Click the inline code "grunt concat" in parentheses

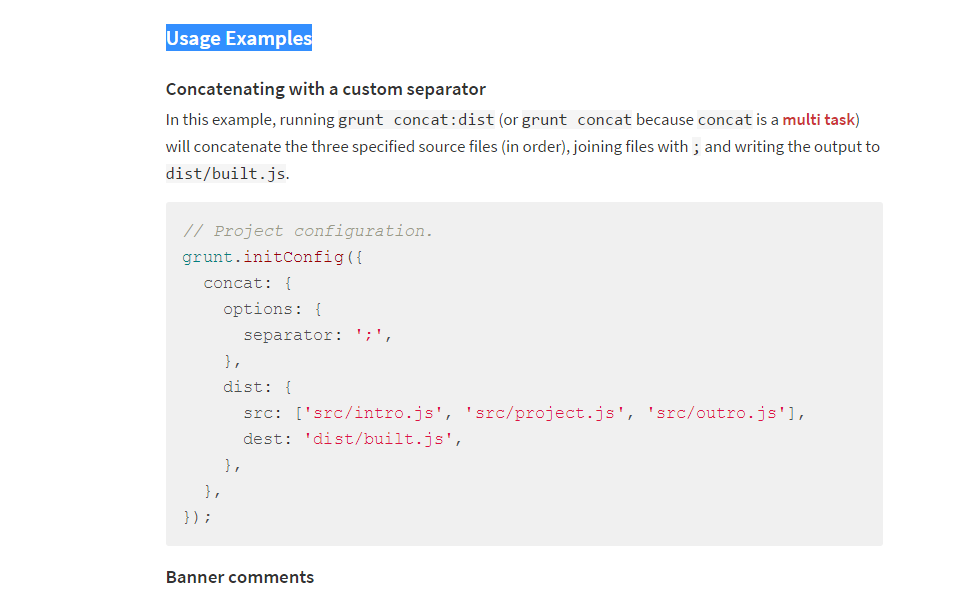coord(577,120)
